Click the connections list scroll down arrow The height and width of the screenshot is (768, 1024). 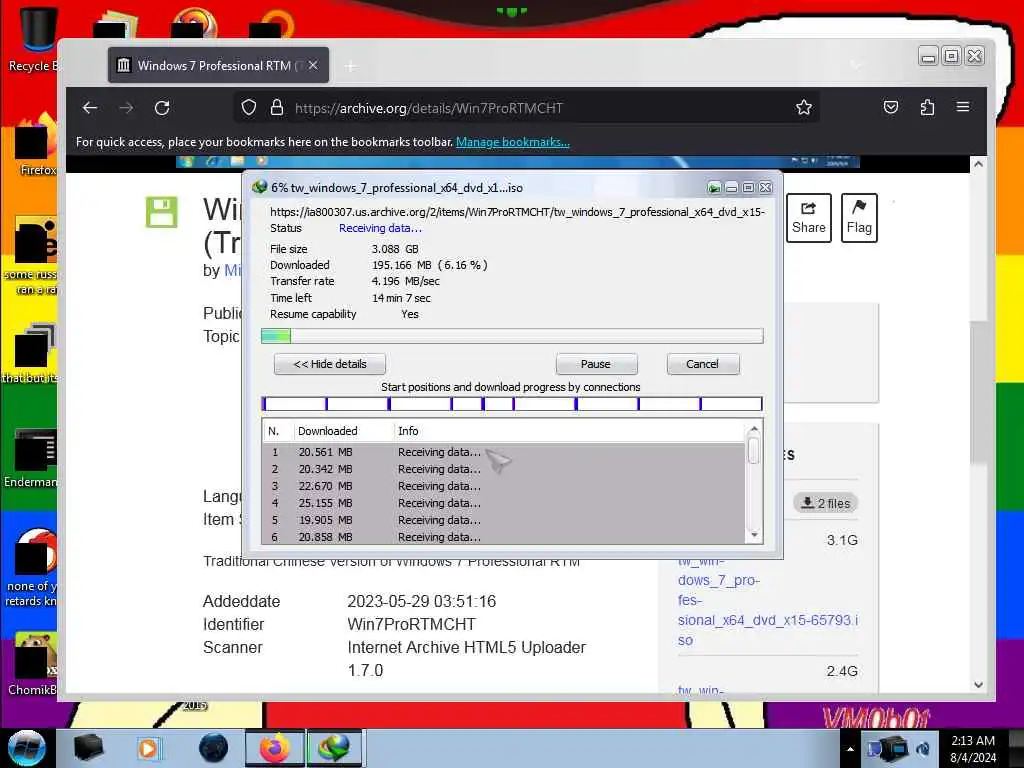pos(754,536)
